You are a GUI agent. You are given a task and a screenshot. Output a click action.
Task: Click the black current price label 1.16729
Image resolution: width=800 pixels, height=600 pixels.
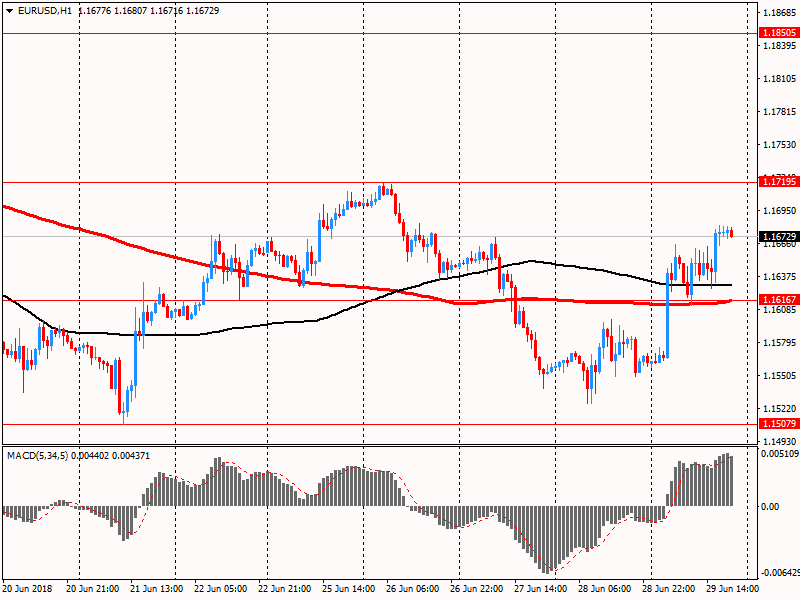click(x=779, y=236)
